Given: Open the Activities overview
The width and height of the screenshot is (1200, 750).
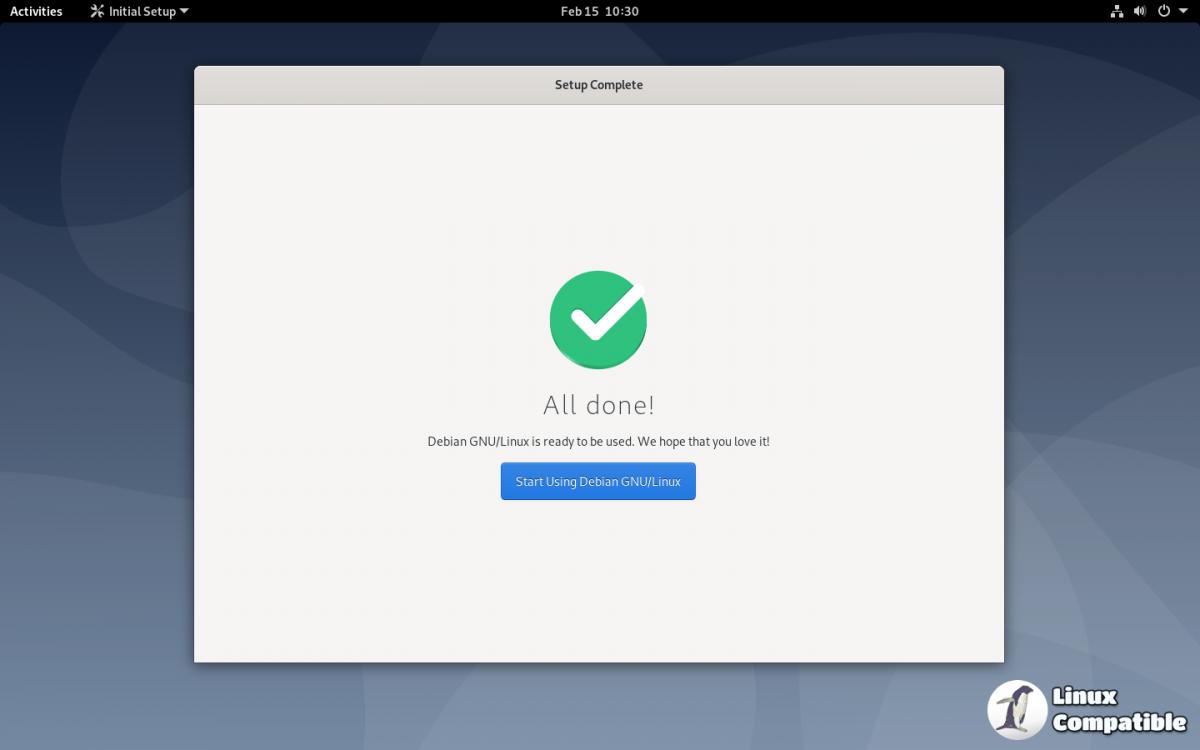Looking at the screenshot, I should [x=36, y=11].
